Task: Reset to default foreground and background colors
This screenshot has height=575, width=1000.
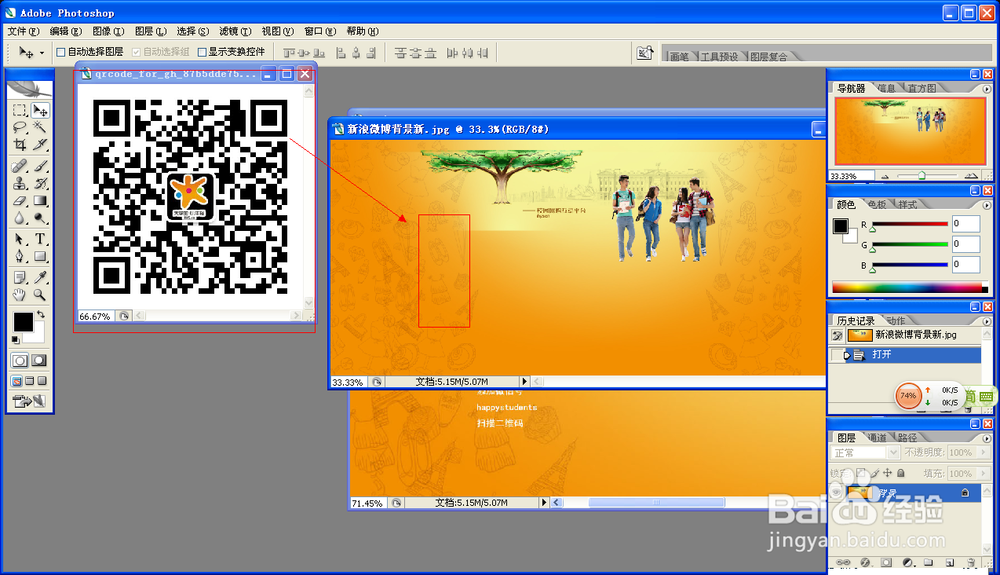Action: 15,340
